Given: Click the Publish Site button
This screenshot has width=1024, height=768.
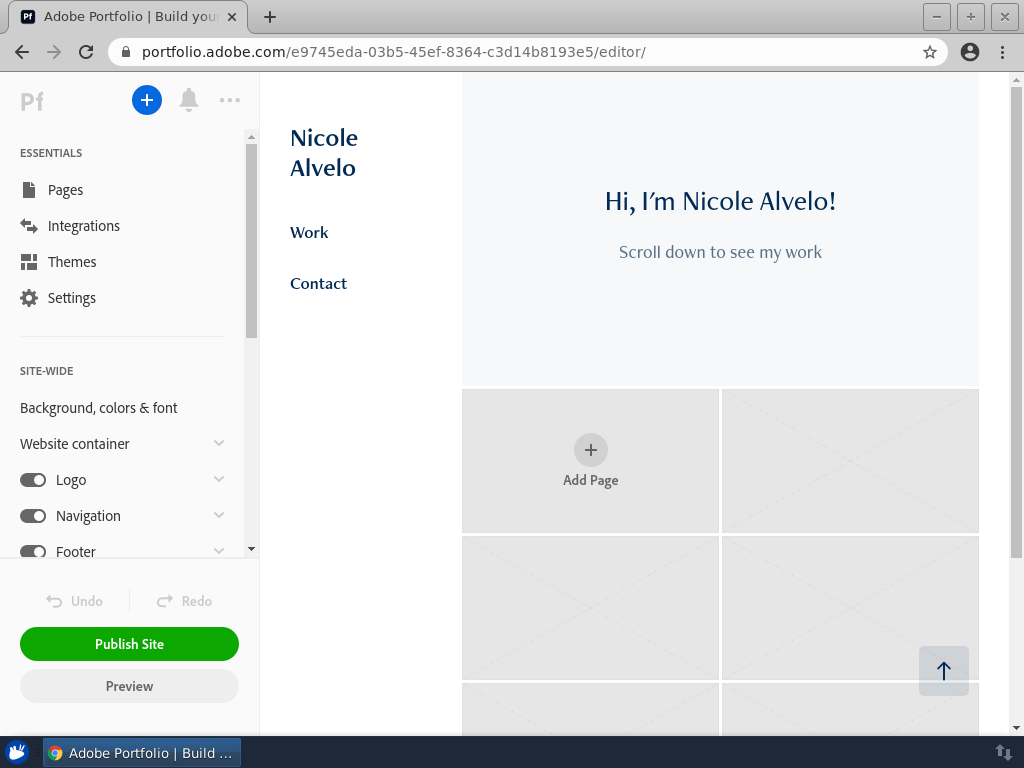Looking at the screenshot, I should pyautogui.click(x=129, y=644).
